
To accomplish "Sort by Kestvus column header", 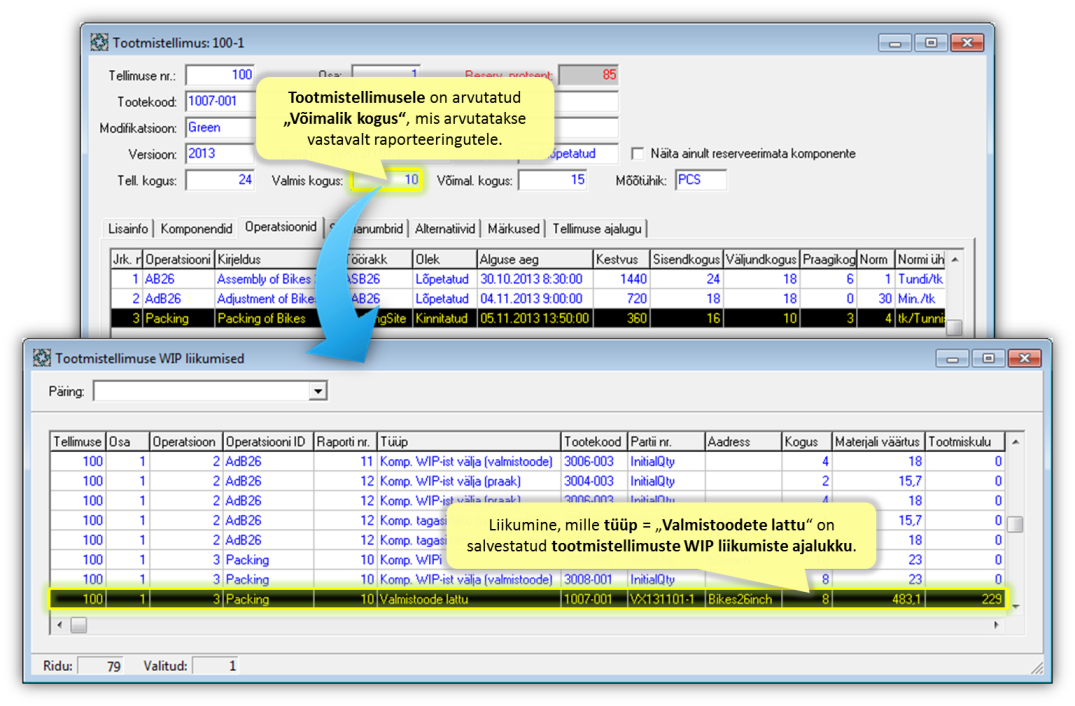I will [x=620, y=259].
